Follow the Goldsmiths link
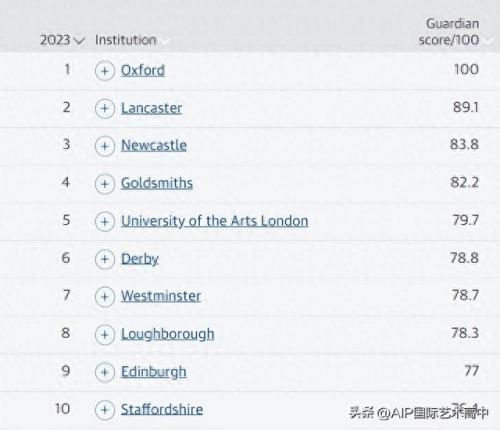Image resolution: width=500 pixels, height=430 pixels. click(x=157, y=183)
